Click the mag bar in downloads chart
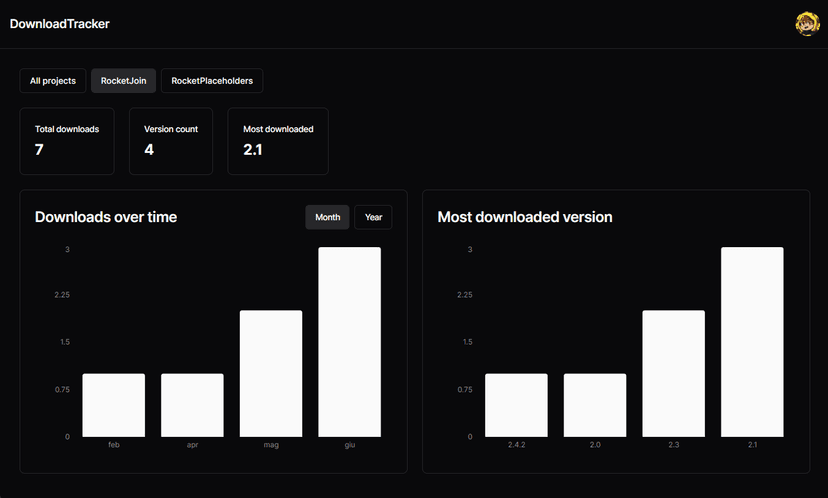 271,373
